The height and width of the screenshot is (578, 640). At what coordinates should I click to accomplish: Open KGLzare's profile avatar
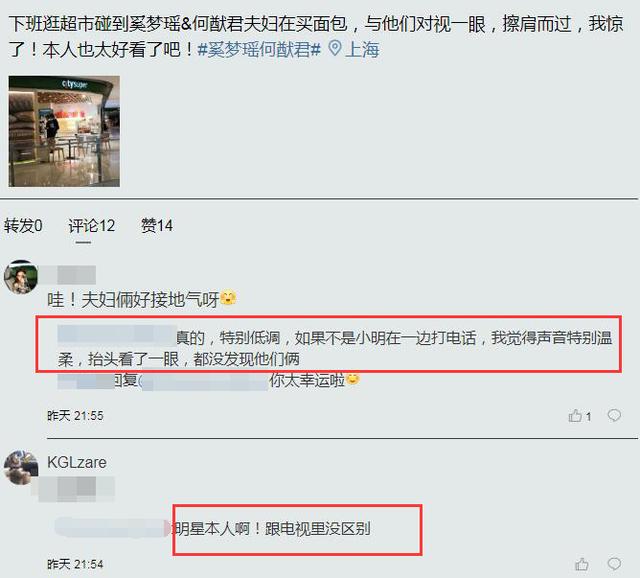coord(21,467)
